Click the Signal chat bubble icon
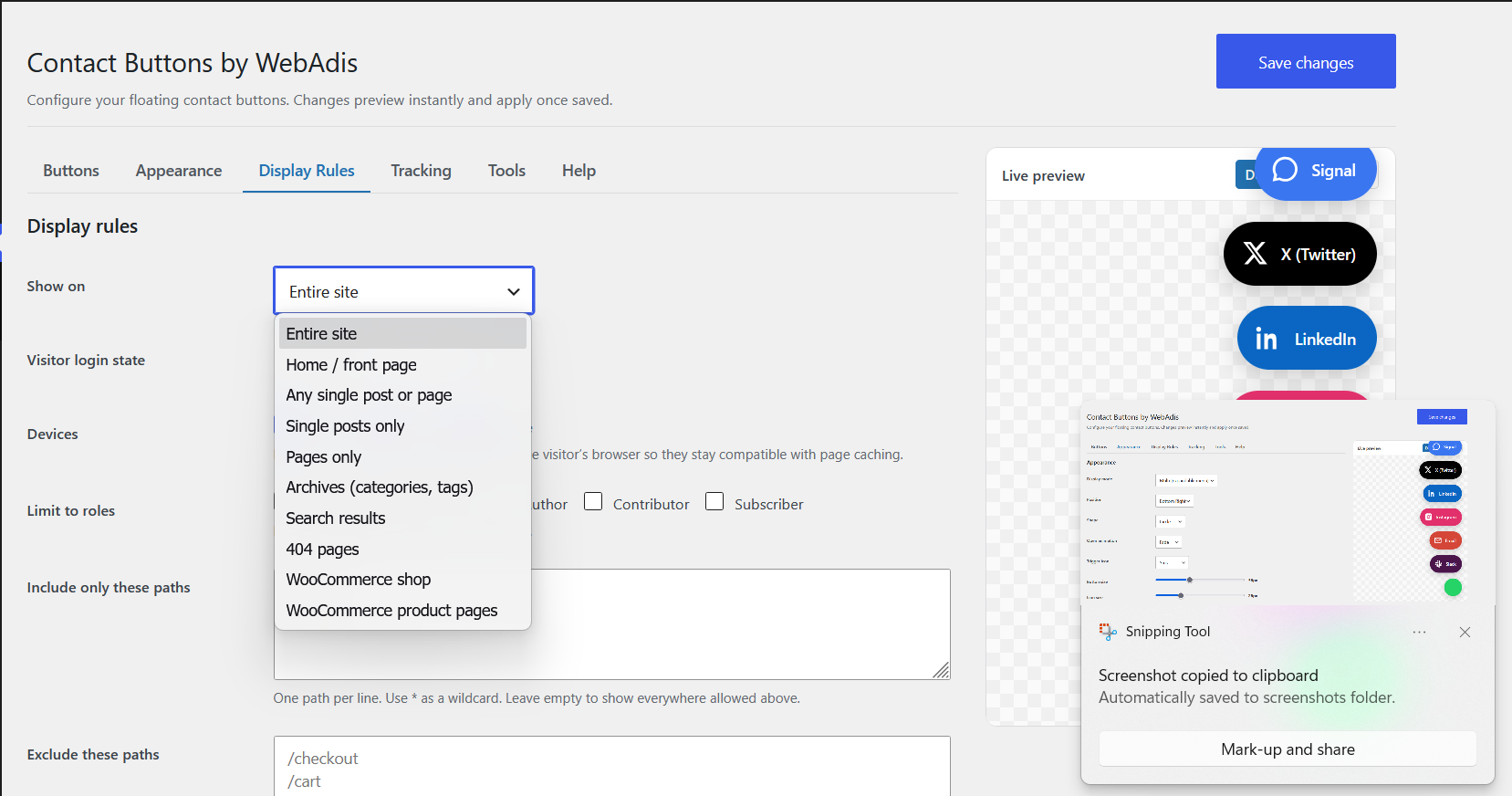 coord(1285,170)
